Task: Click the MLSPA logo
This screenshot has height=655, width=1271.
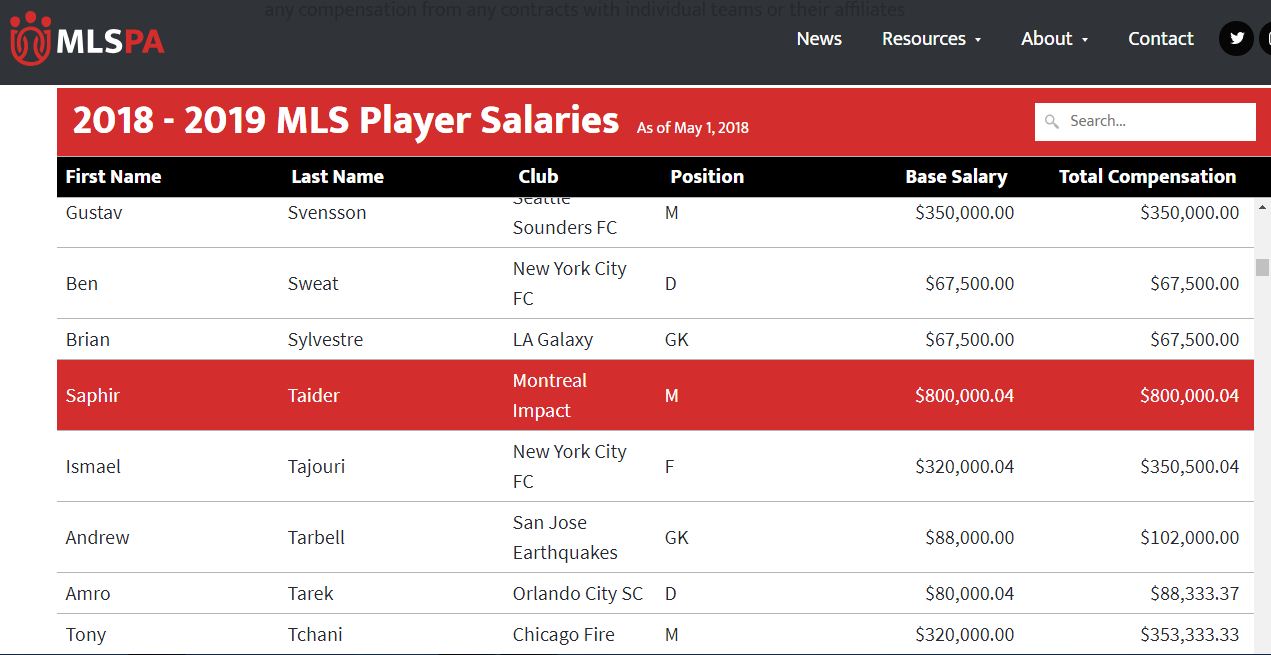Action: pyautogui.click(x=86, y=41)
